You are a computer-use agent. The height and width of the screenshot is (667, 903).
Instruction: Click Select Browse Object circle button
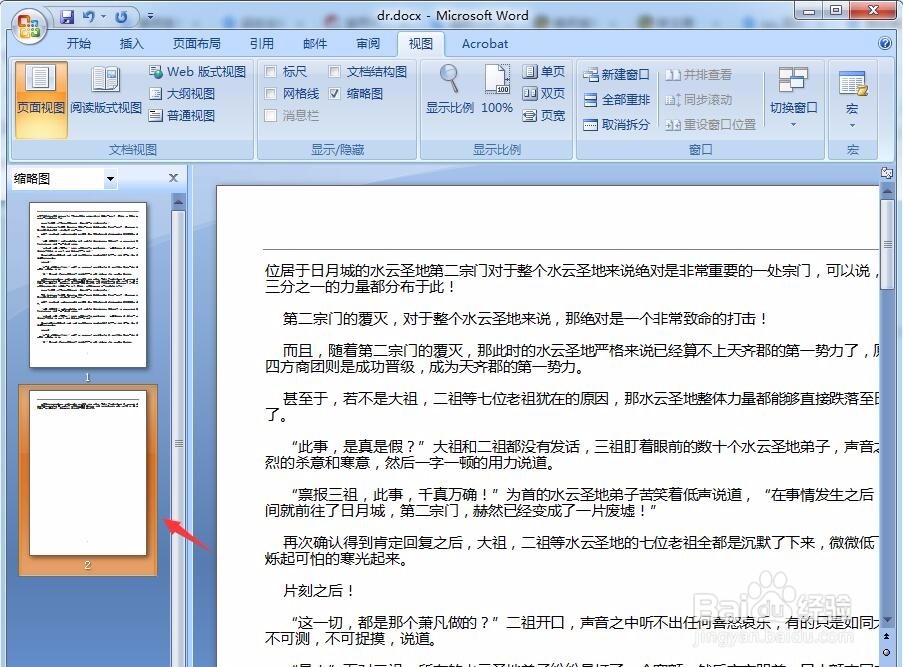(x=886, y=652)
